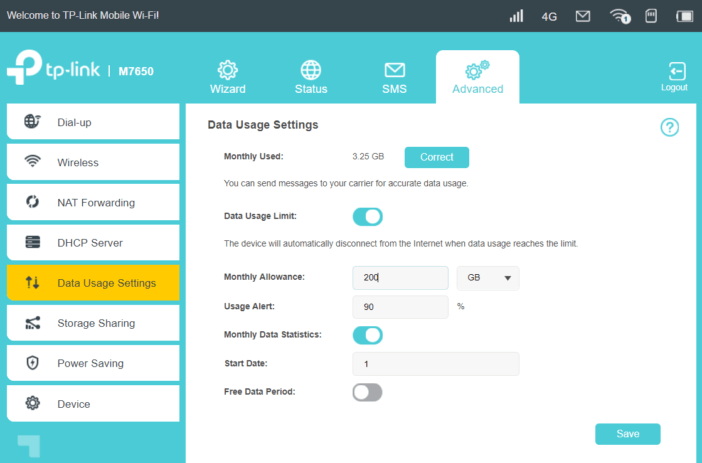Viewport: 702px width, 463px height.
Task: Open the GB unit dropdown
Action: [x=487, y=278]
